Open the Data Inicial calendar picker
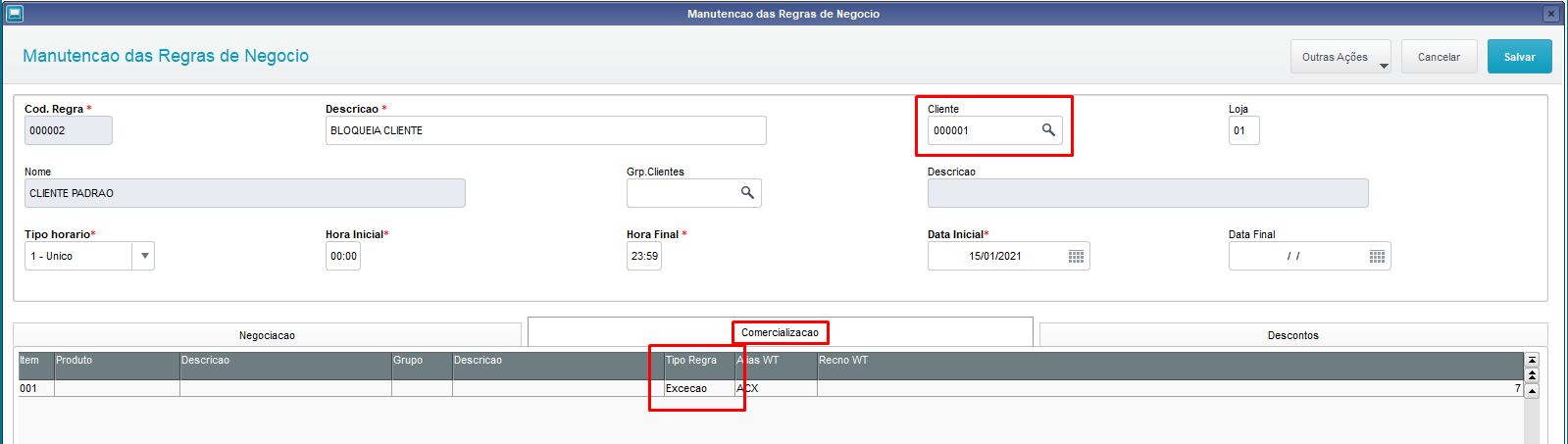This screenshot has height=444, width=1568. 1076,257
